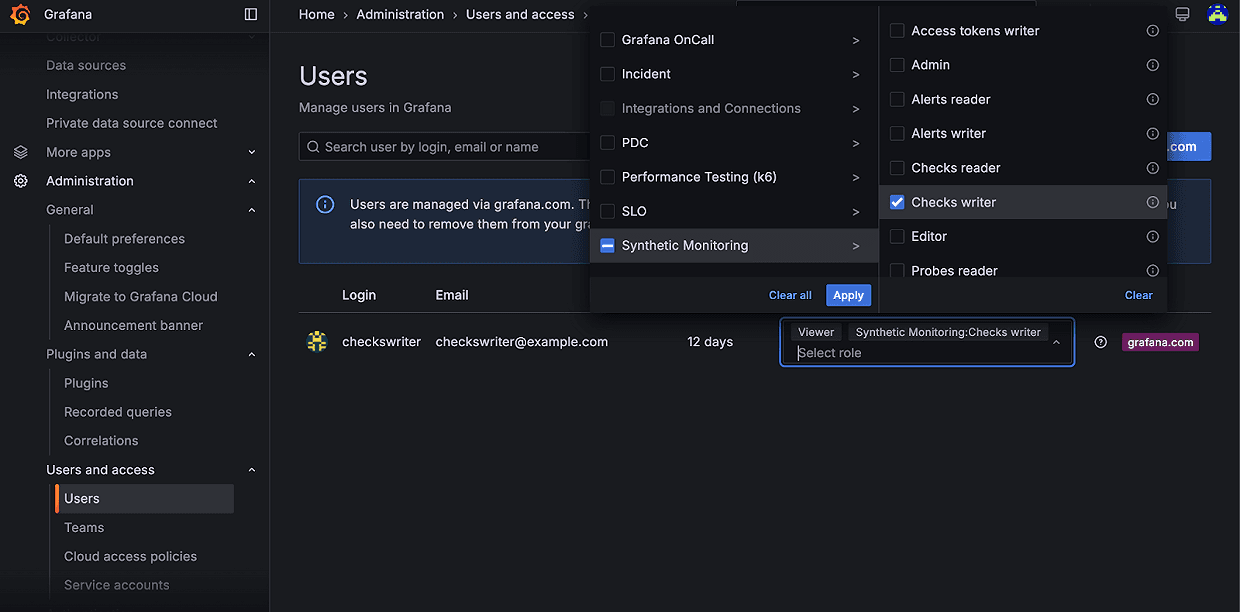1240x612 pixels.
Task: Apply the selected roles
Action: (x=848, y=295)
